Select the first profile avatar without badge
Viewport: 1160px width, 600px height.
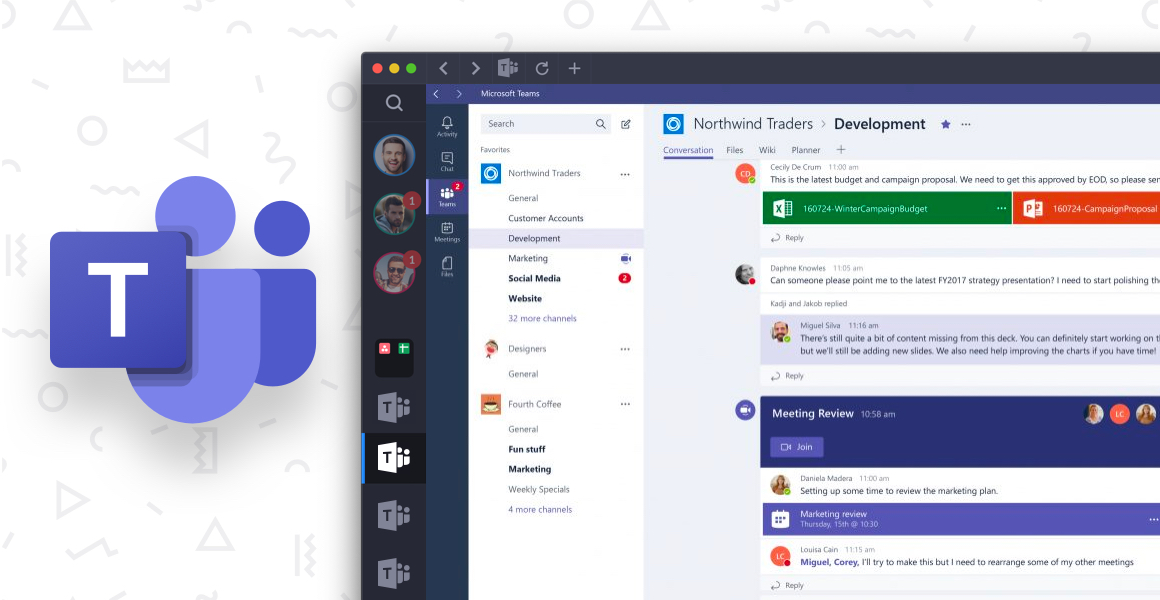pyautogui.click(x=394, y=155)
